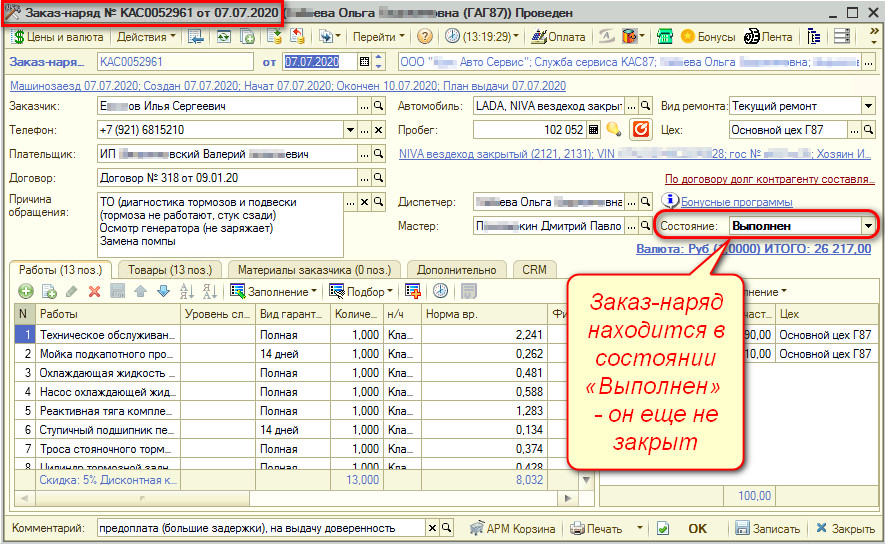Click the clock icon in Работы toolbar
The width and height of the screenshot is (885, 544).
tap(440, 291)
